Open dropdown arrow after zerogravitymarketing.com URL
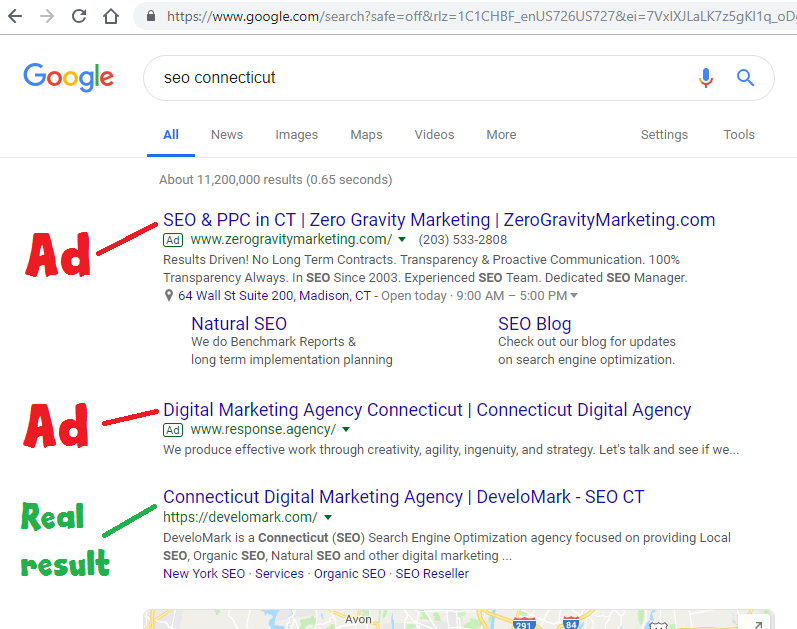Viewport: 797px width, 629px height. point(402,239)
